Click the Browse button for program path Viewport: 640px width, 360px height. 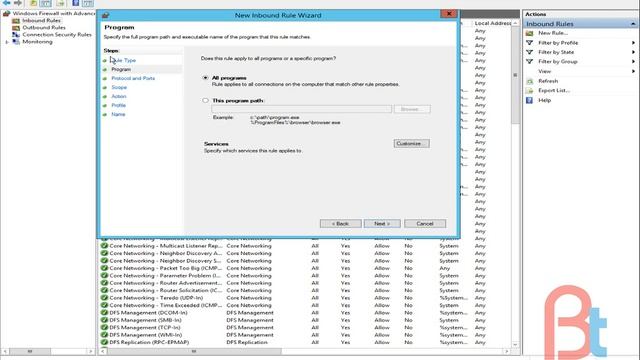[x=412, y=109]
